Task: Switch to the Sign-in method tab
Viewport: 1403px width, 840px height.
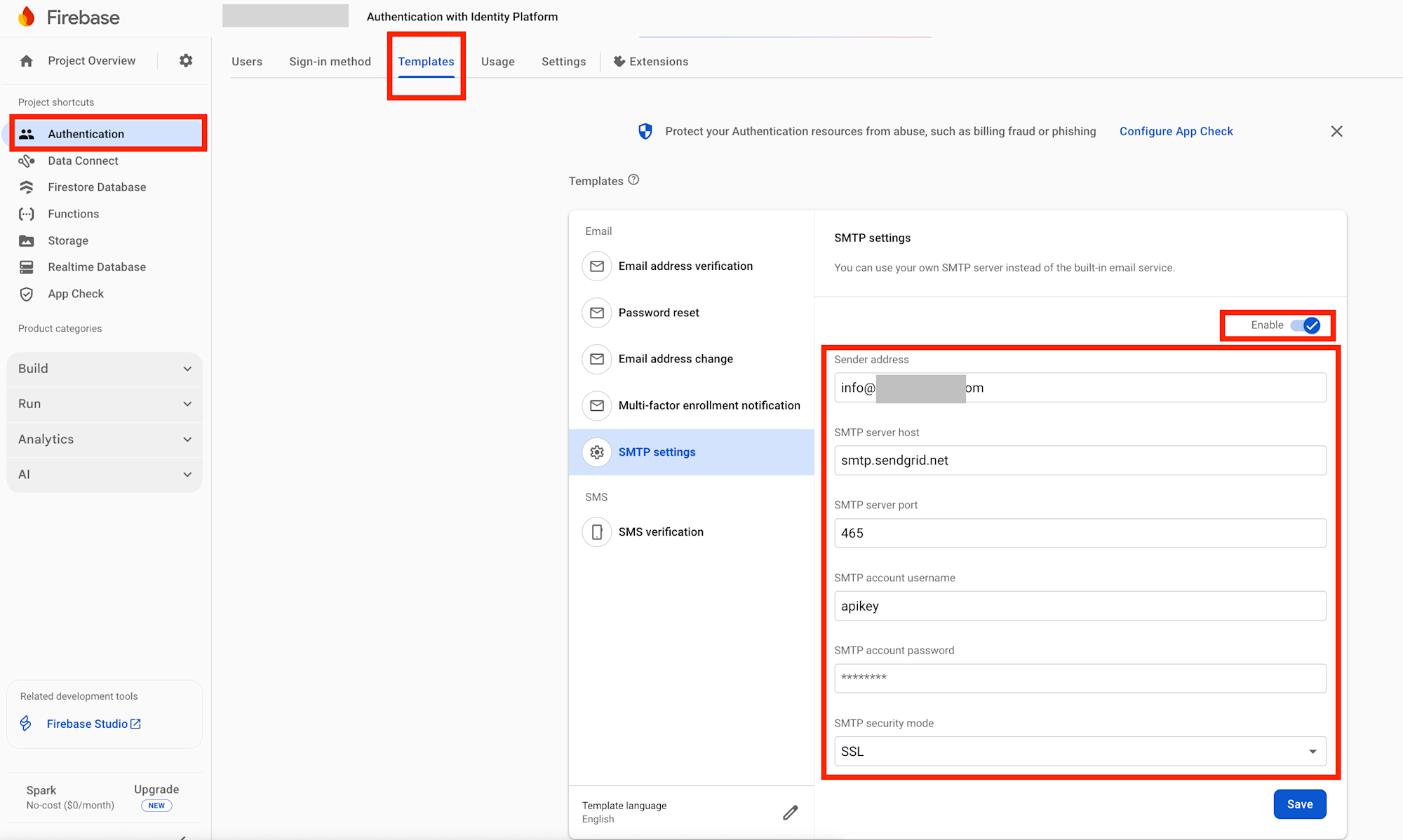Action: pyautogui.click(x=330, y=62)
